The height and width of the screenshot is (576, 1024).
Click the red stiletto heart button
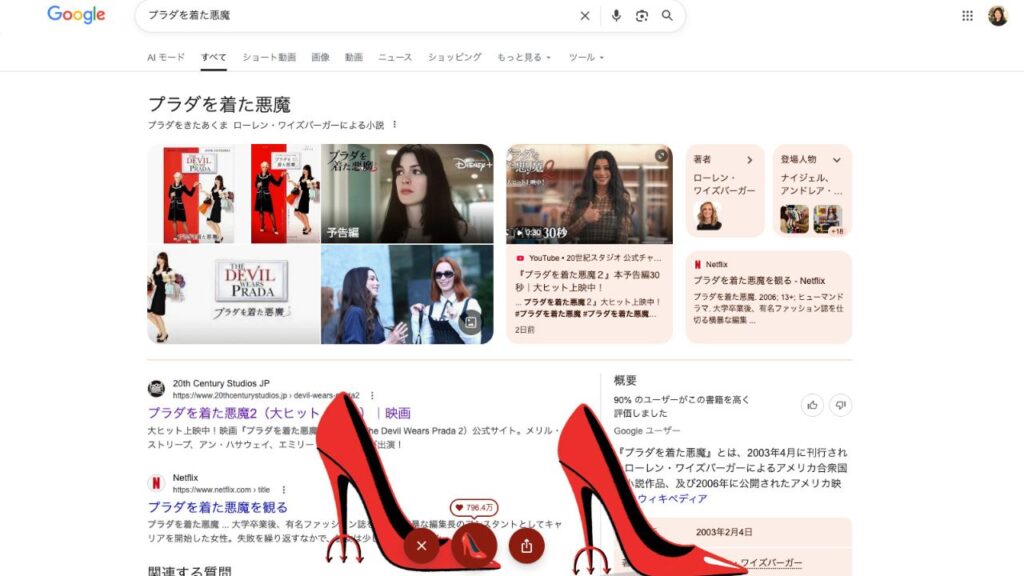473,545
